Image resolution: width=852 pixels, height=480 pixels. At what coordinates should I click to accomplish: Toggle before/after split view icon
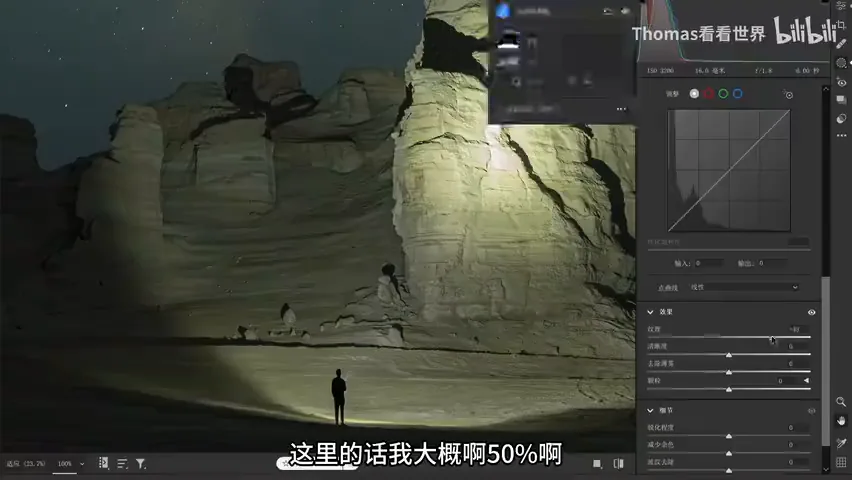(618, 464)
